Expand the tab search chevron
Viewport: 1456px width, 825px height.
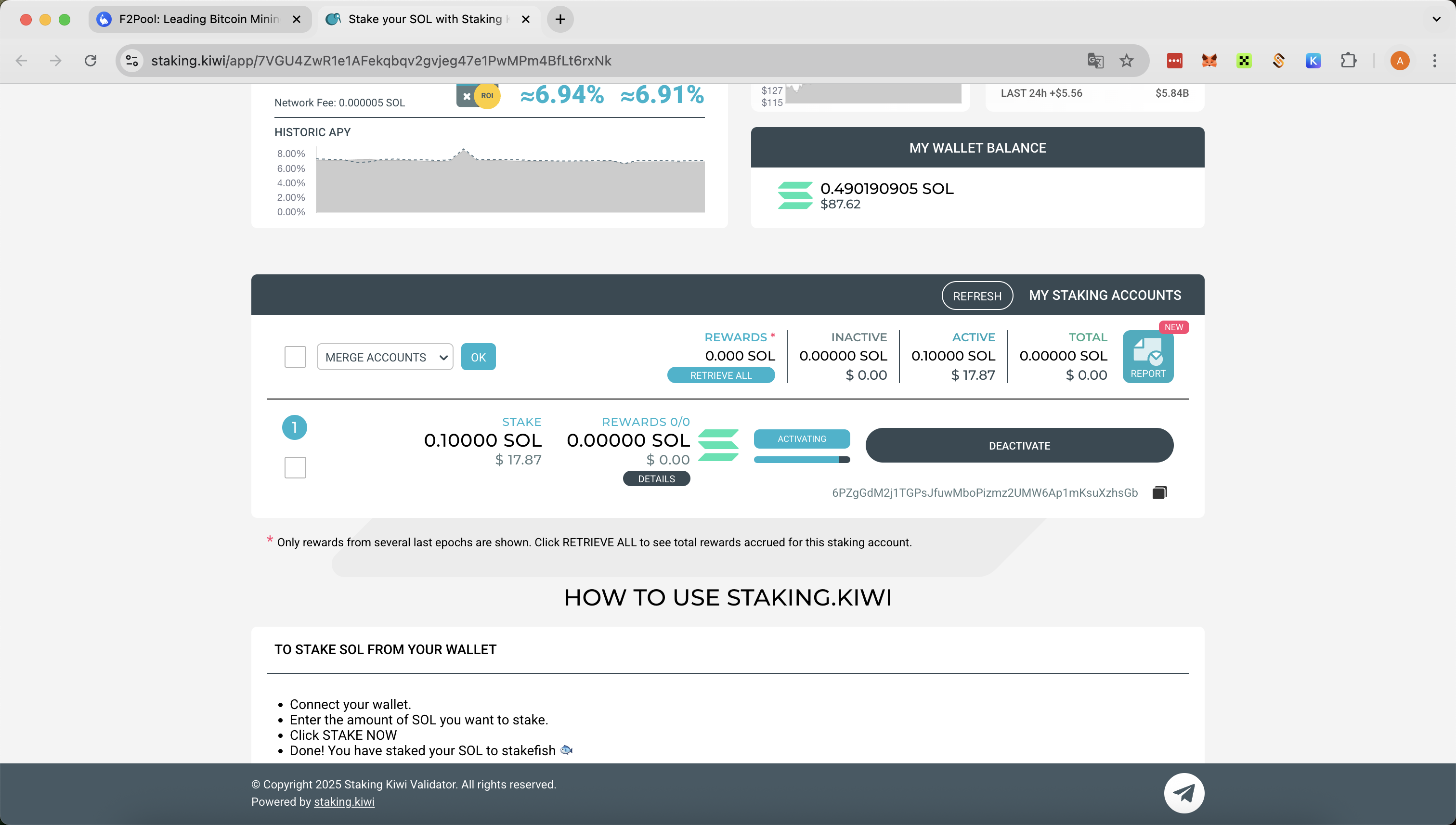[x=1436, y=19]
